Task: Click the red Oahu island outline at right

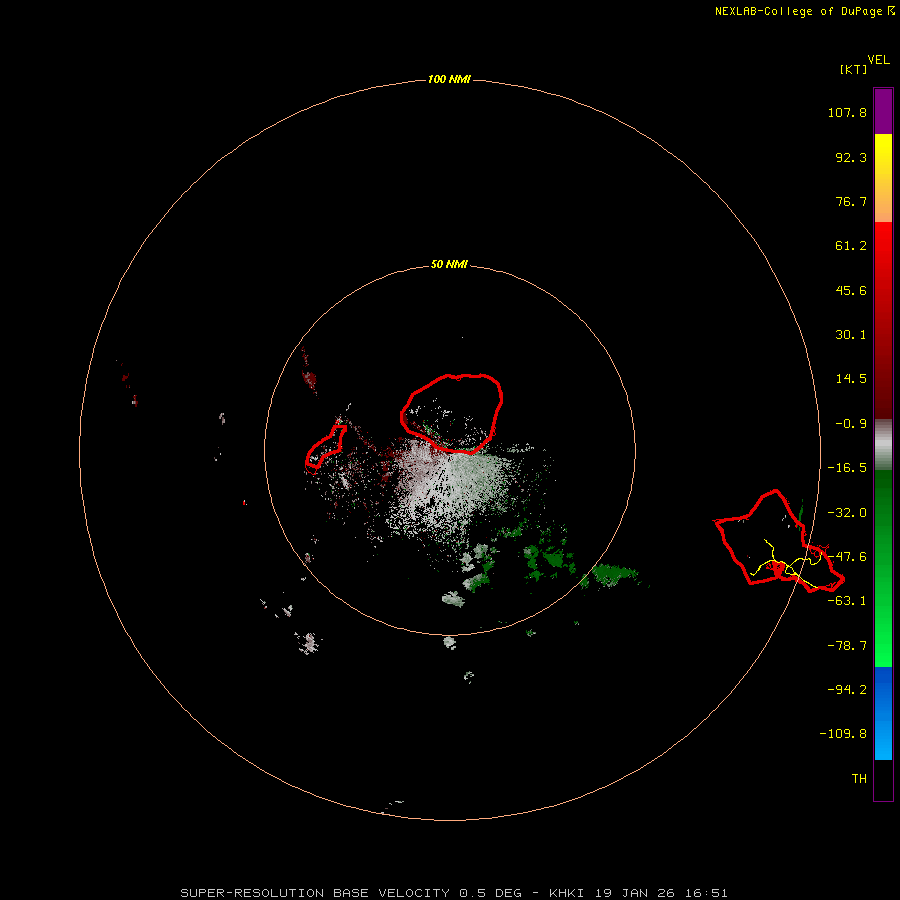Action: pos(779,541)
